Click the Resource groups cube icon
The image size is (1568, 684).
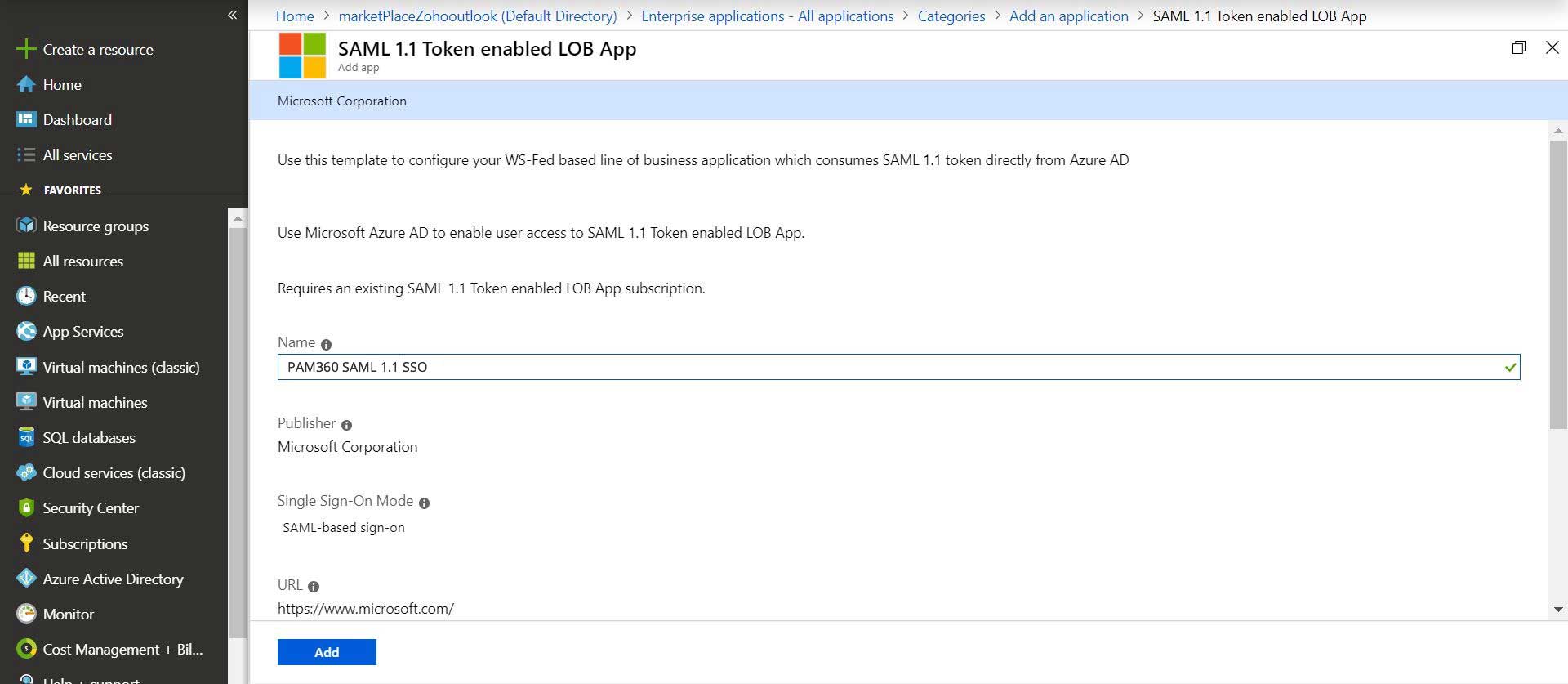coord(26,226)
